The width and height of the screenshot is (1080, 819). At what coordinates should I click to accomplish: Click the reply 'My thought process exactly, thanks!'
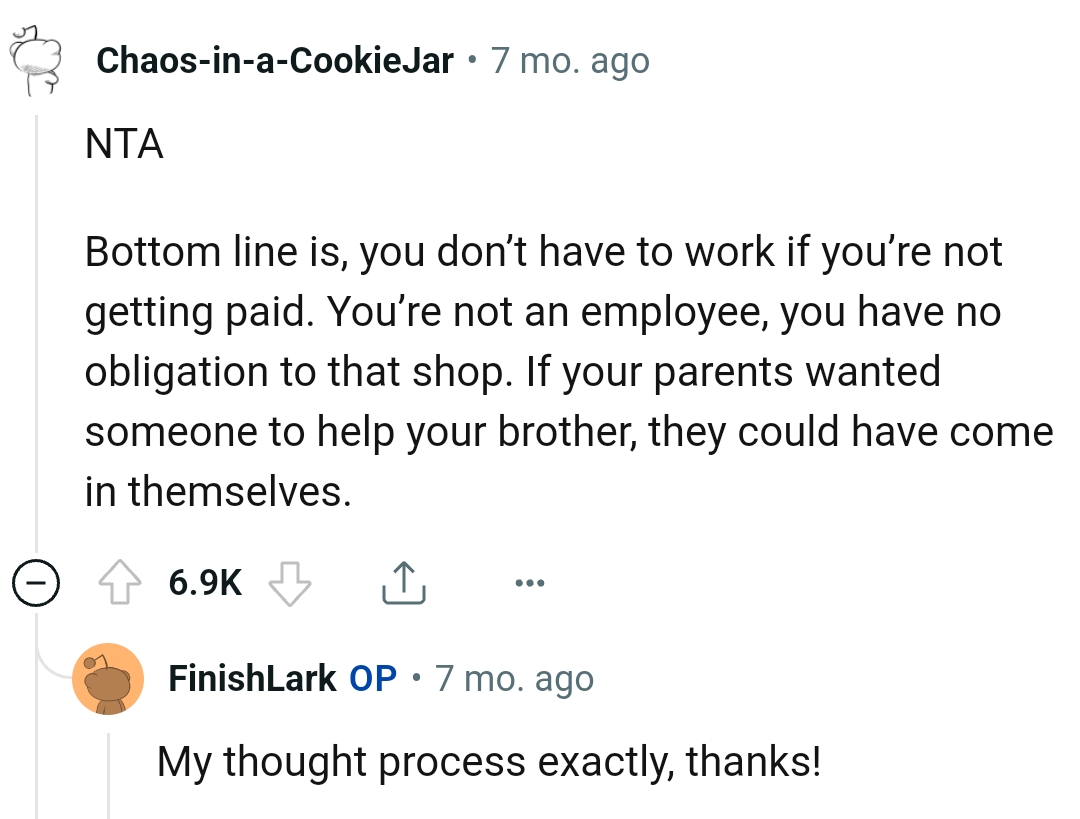point(489,762)
